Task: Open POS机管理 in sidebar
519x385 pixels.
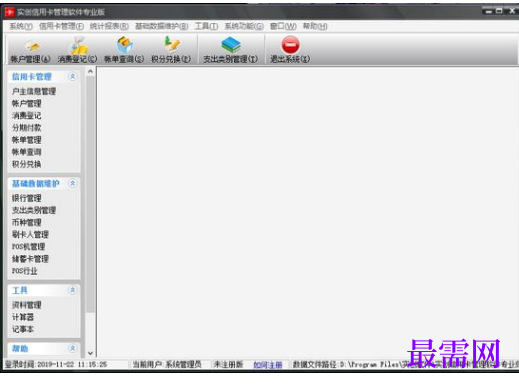Action: click(29, 247)
